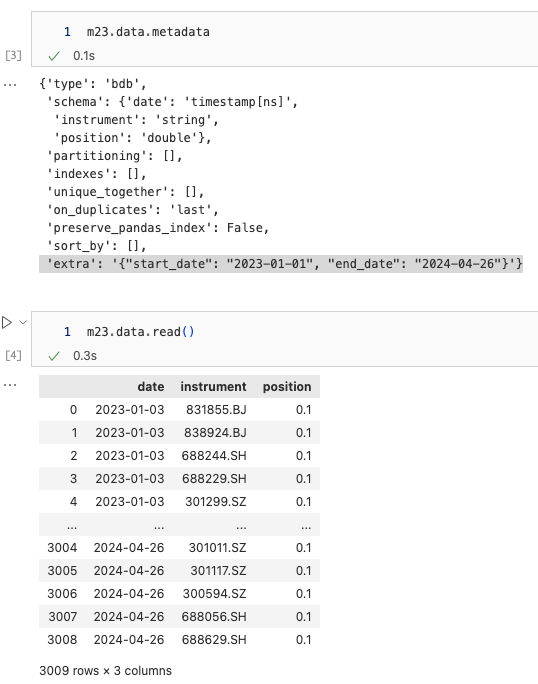Select the position column header
The image size is (538, 684).
pyautogui.click(x=287, y=387)
